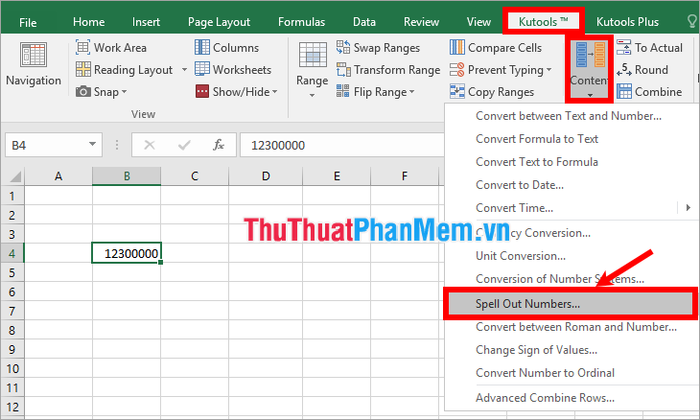Click the Swap Ranges icon
The width and height of the screenshot is (700, 420).
click(343, 47)
